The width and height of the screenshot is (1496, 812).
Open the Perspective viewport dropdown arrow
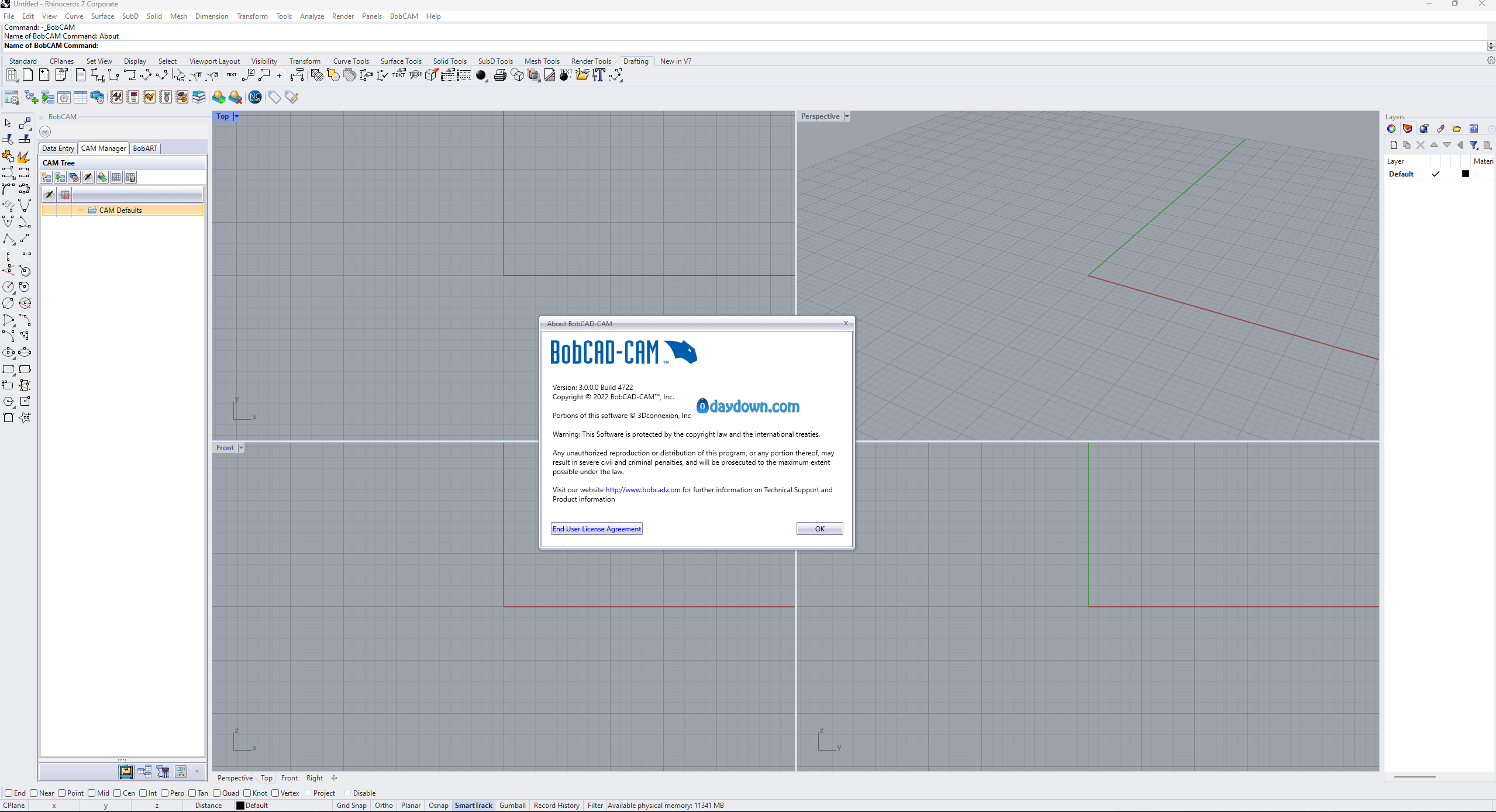pos(847,116)
